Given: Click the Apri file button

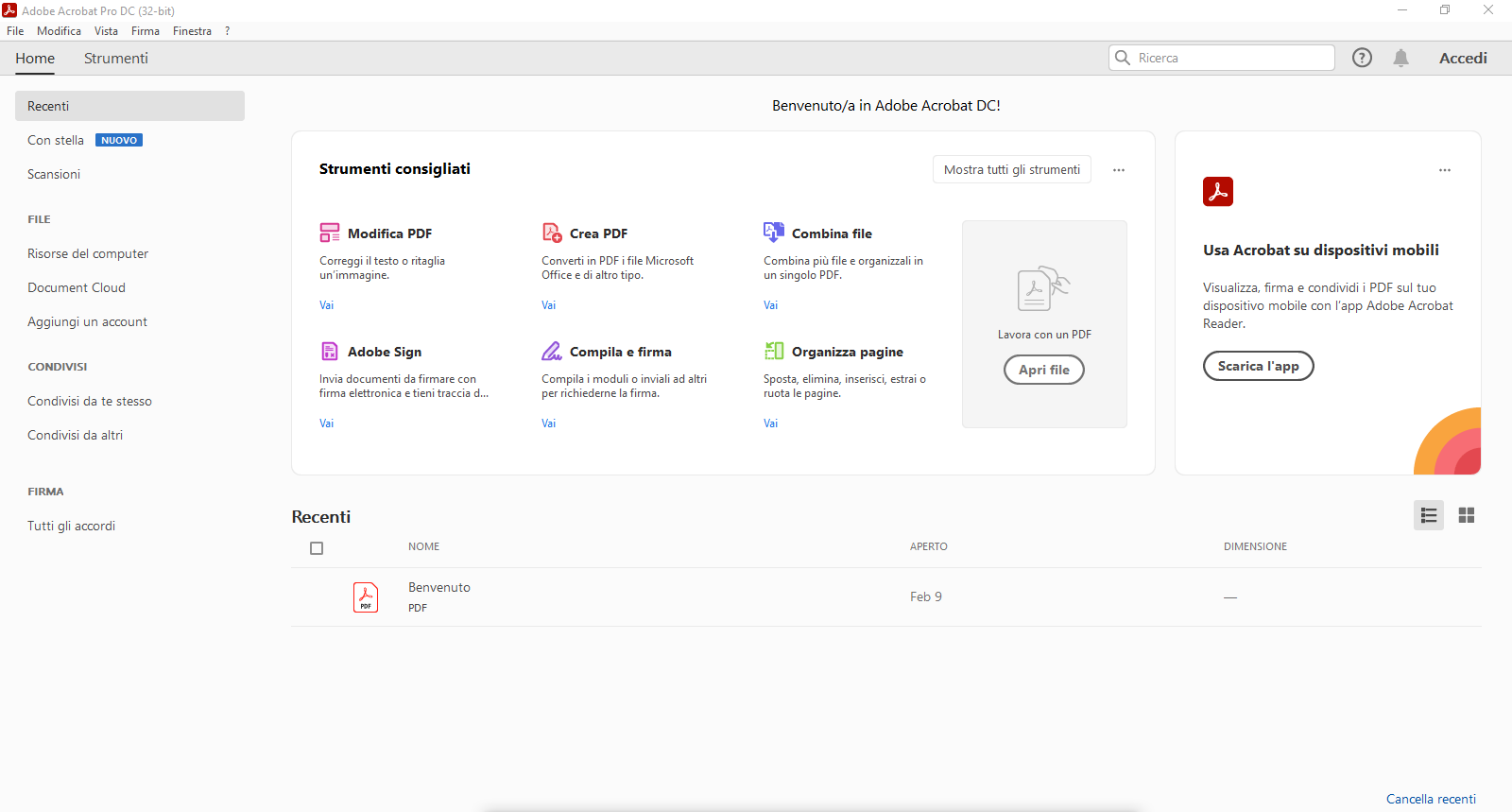Looking at the screenshot, I should coord(1044,370).
